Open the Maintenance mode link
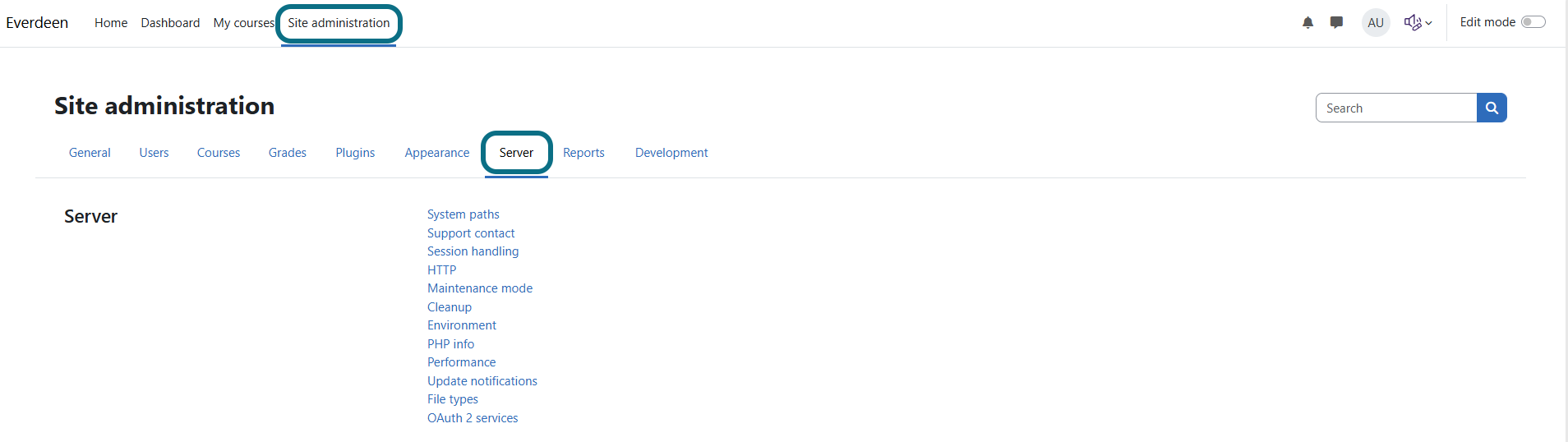This screenshot has width=1568, height=442. (x=480, y=288)
